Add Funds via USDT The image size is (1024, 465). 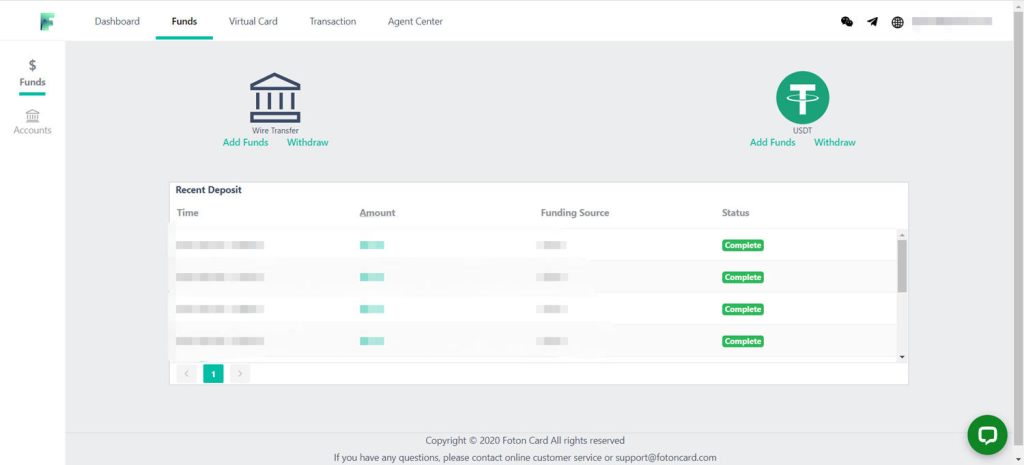tap(773, 142)
